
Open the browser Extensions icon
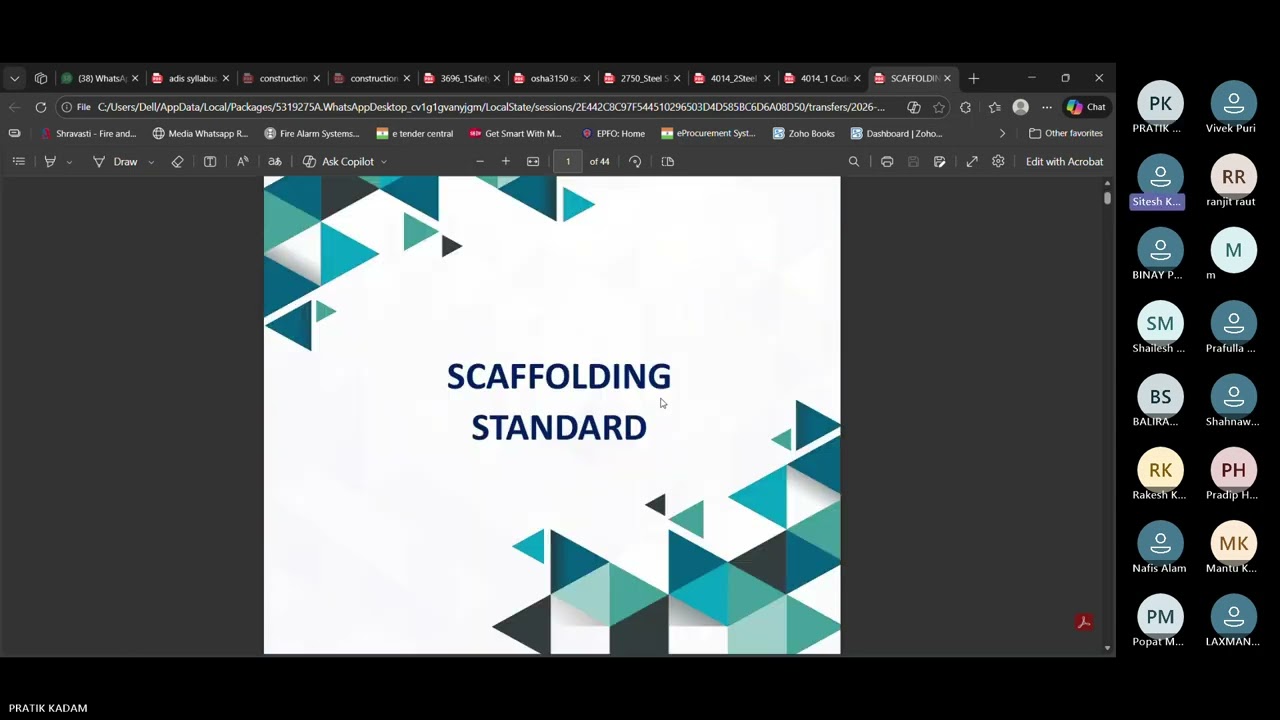965,107
